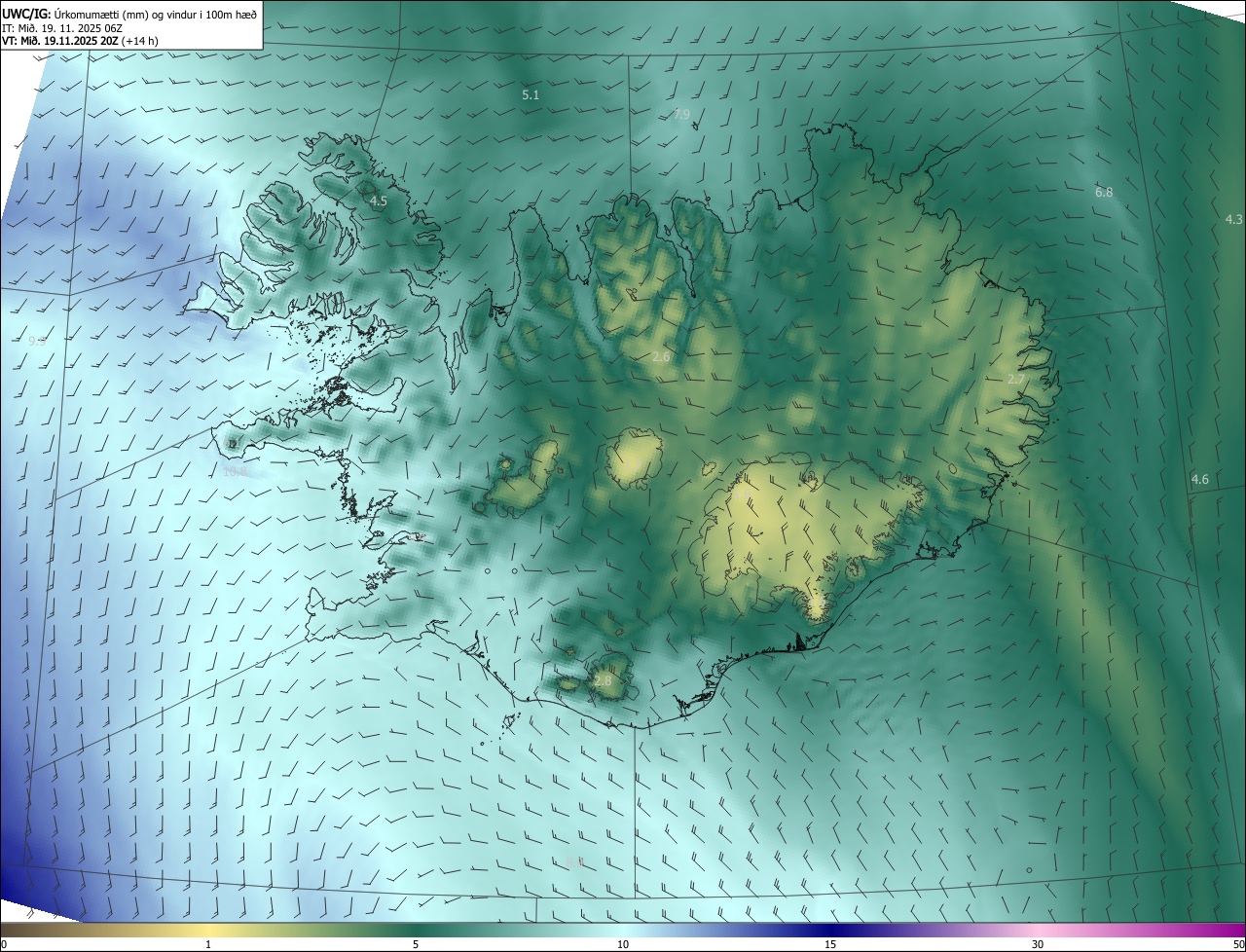Click the 2.6 value label on the map
Viewport: 1246px width, 952px height.
click(661, 358)
